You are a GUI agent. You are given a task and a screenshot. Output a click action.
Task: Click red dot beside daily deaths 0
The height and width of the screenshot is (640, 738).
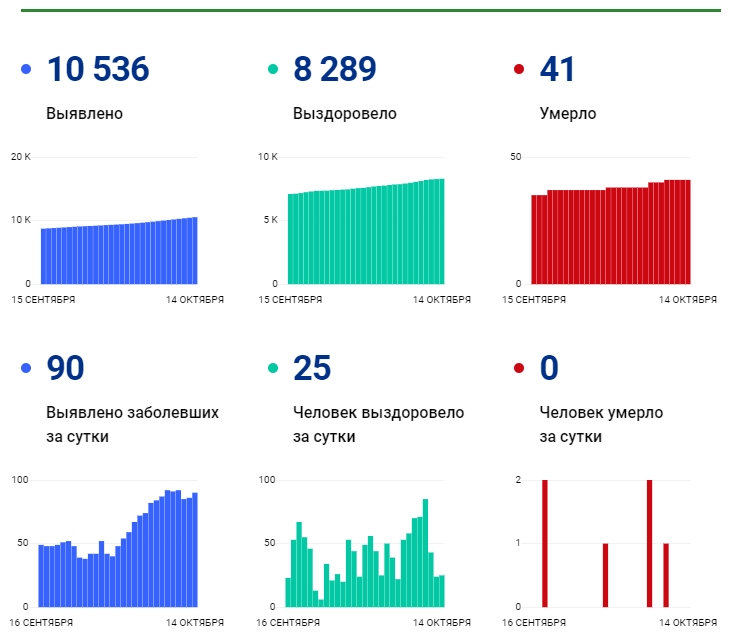[519, 368]
